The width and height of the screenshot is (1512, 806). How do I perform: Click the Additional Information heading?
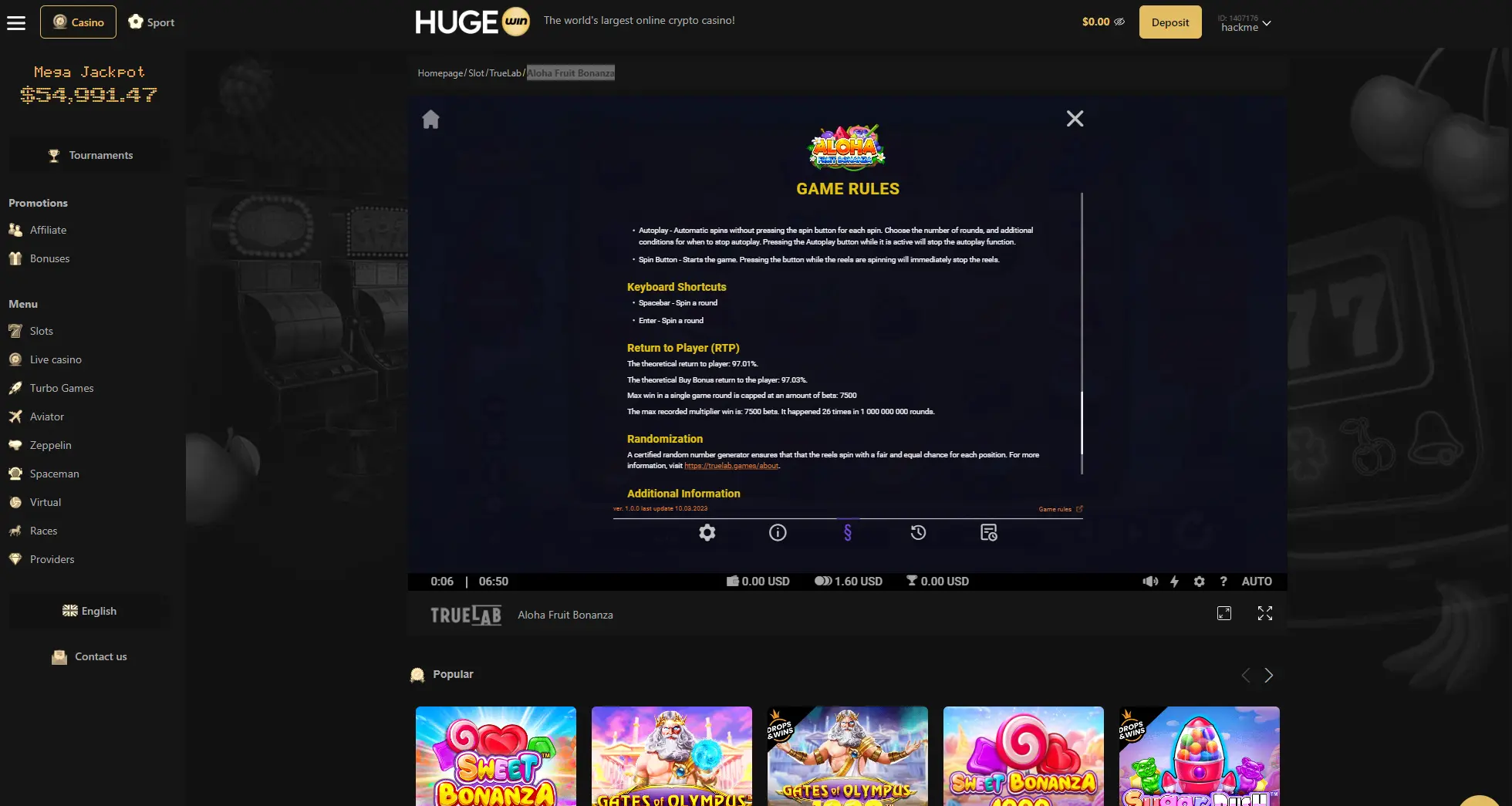coord(683,494)
